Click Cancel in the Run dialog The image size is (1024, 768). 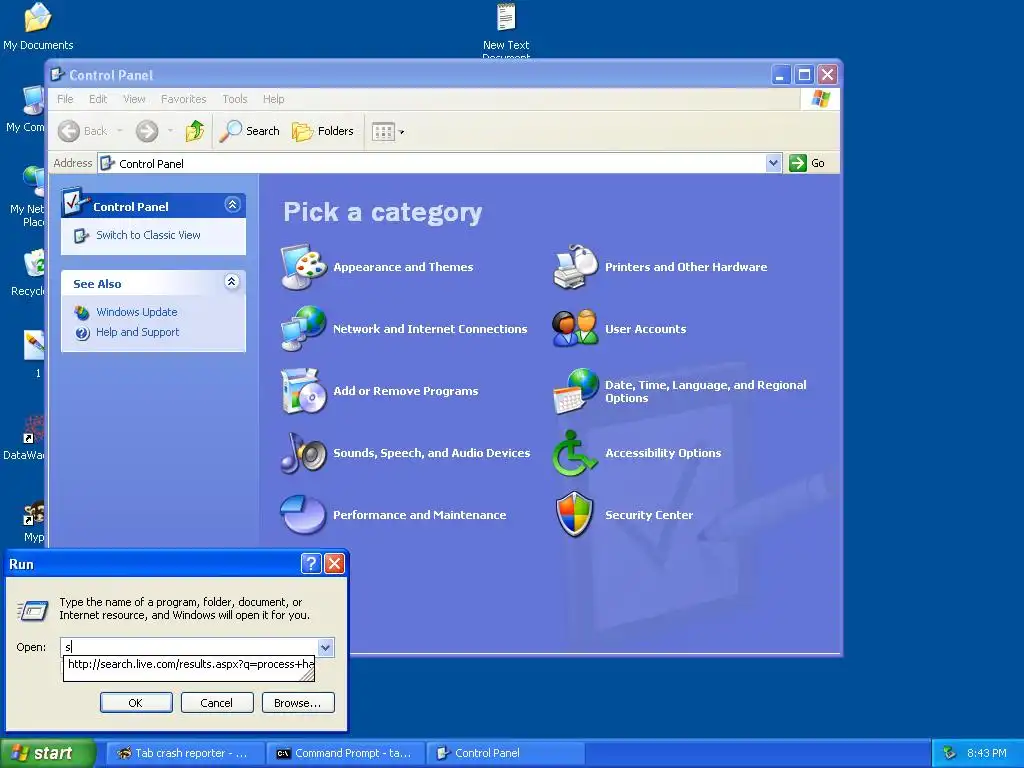[217, 703]
